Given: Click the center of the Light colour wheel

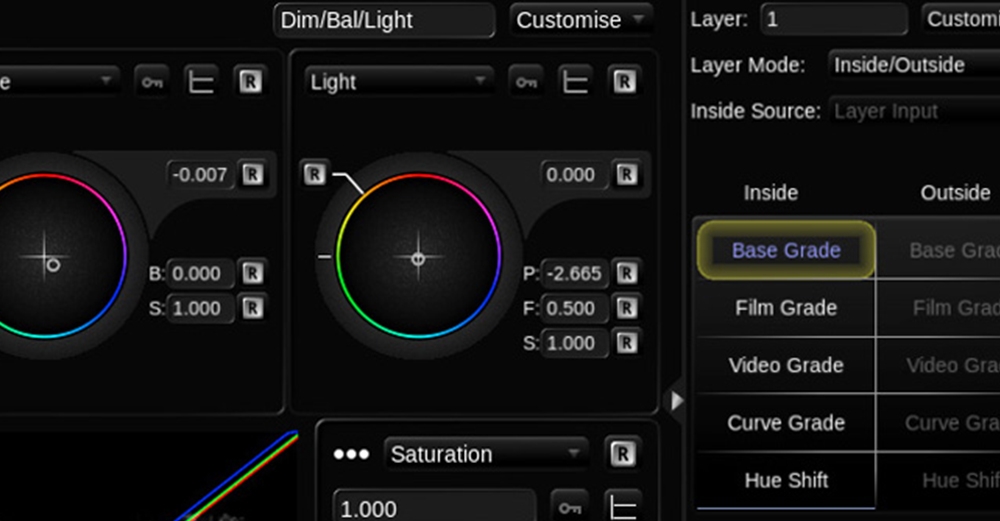Looking at the screenshot, I should pyautogui.click(x=418, y=258).
